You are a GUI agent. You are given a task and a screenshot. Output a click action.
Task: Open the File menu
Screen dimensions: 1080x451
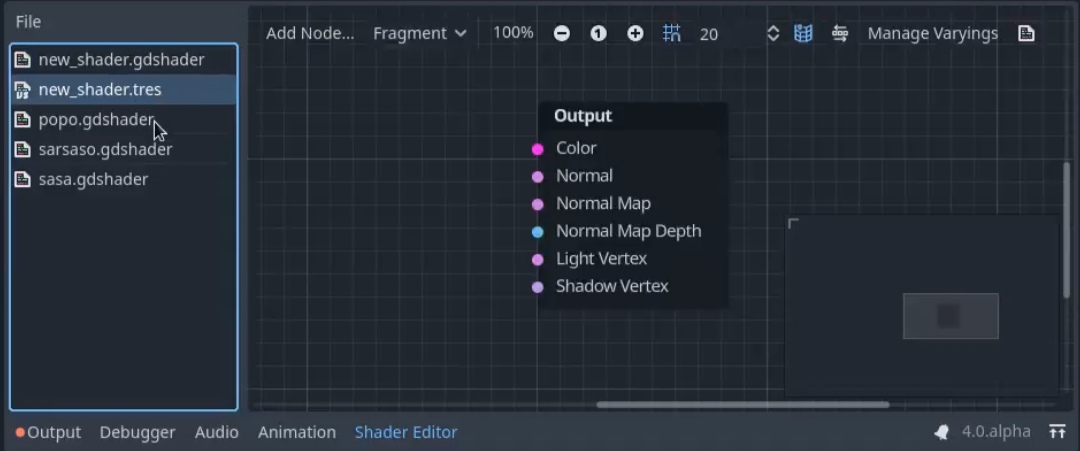(28, 21)
